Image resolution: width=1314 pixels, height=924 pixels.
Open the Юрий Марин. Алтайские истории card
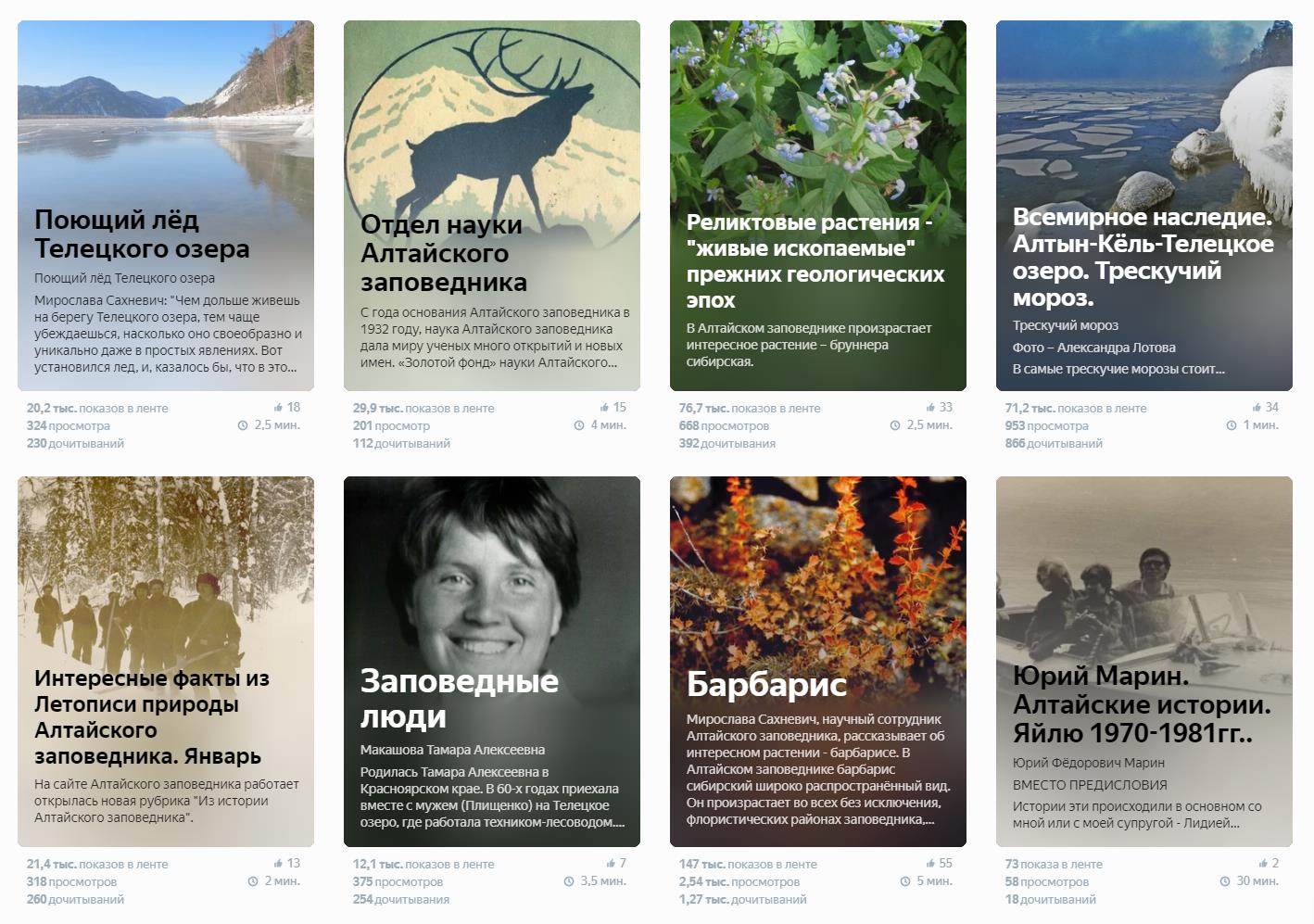pyautogui.click(x=1144, y=662)
